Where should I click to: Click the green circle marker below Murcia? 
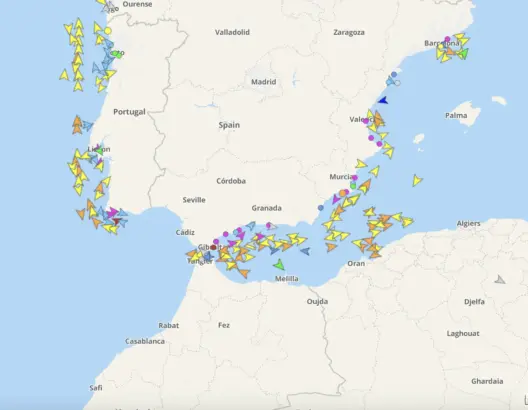[353, 185]
